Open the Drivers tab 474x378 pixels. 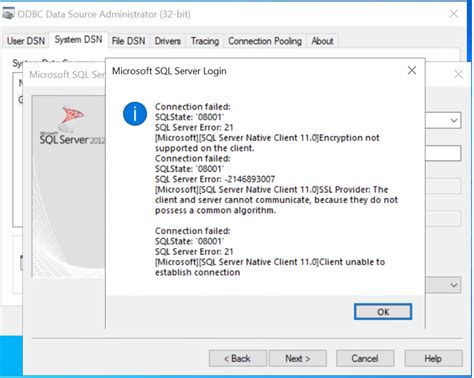[x=167, y=41]
